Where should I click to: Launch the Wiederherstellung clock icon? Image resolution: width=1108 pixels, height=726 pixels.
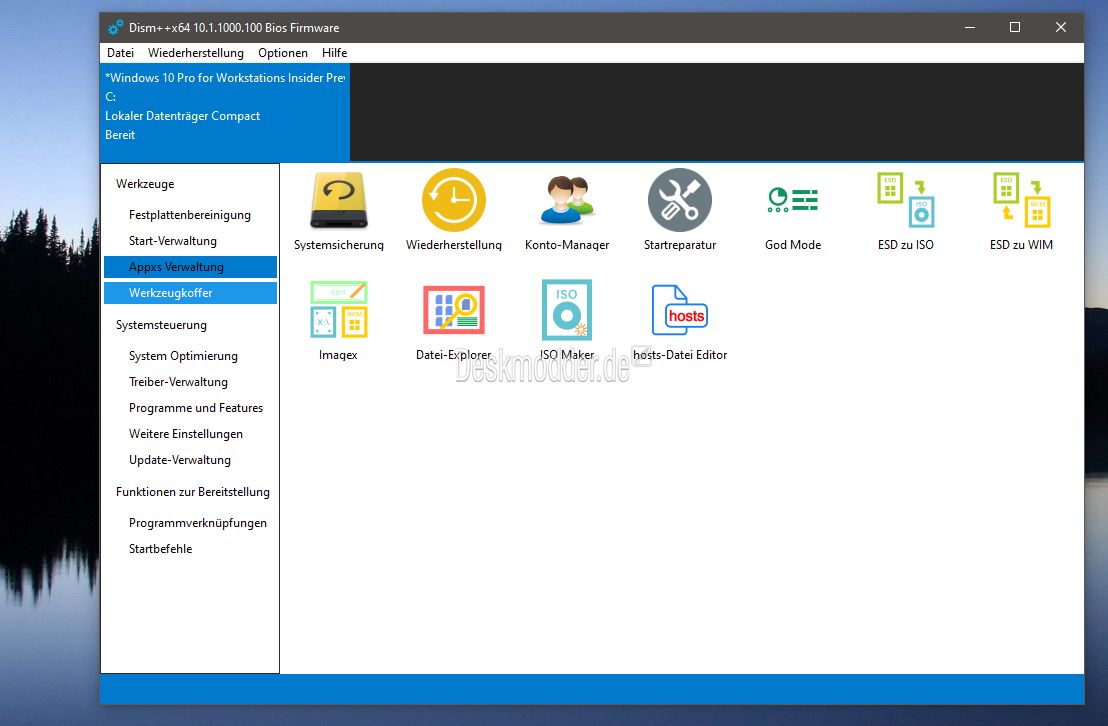point(454,200)
